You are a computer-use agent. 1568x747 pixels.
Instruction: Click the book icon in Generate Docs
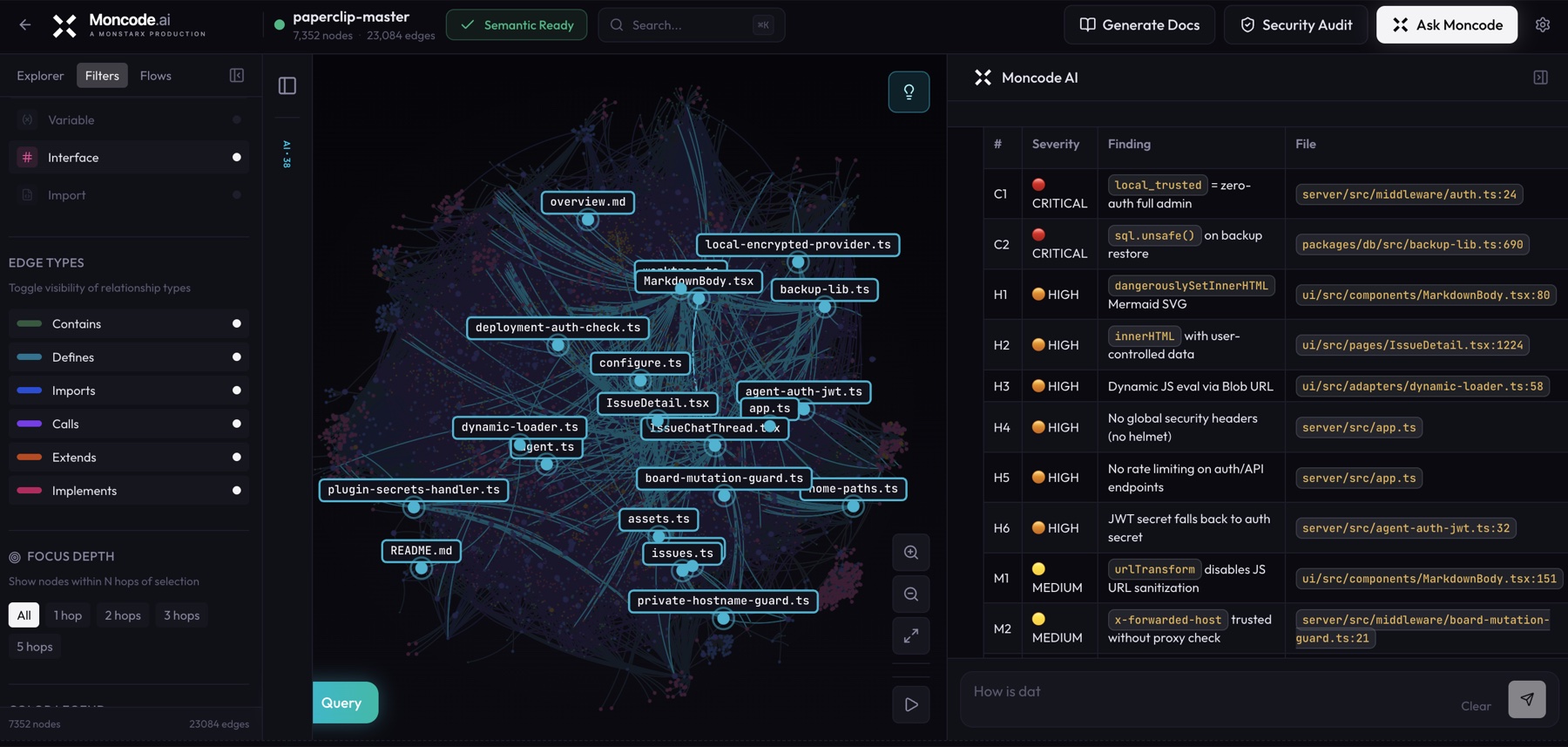tap(1087, 24)
